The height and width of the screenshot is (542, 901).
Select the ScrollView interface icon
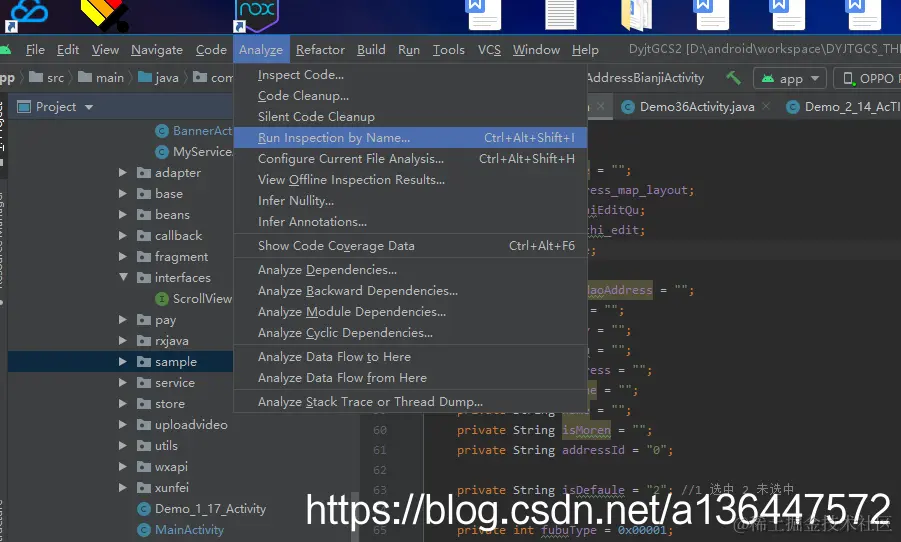coord(162,299)
